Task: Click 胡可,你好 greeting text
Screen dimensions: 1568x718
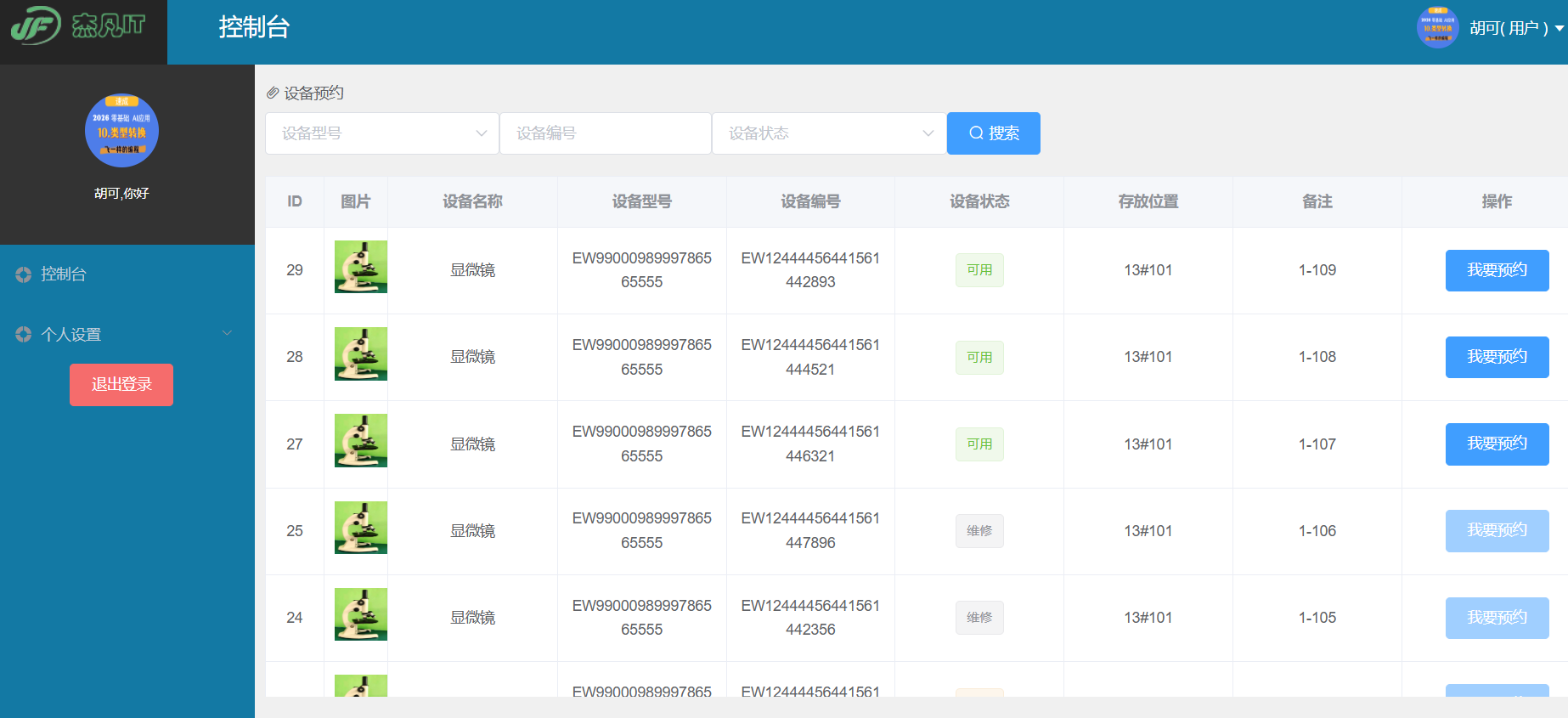Action: tap(121, 194)
